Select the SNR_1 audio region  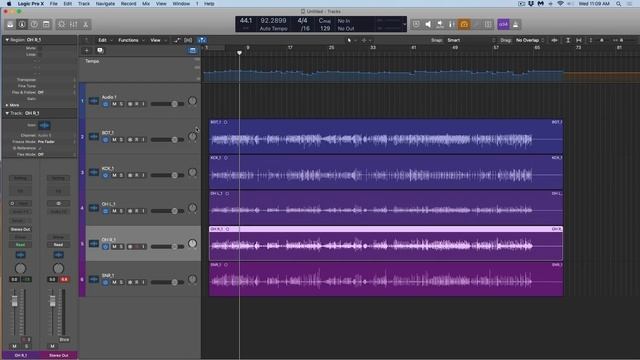point(386,279)
